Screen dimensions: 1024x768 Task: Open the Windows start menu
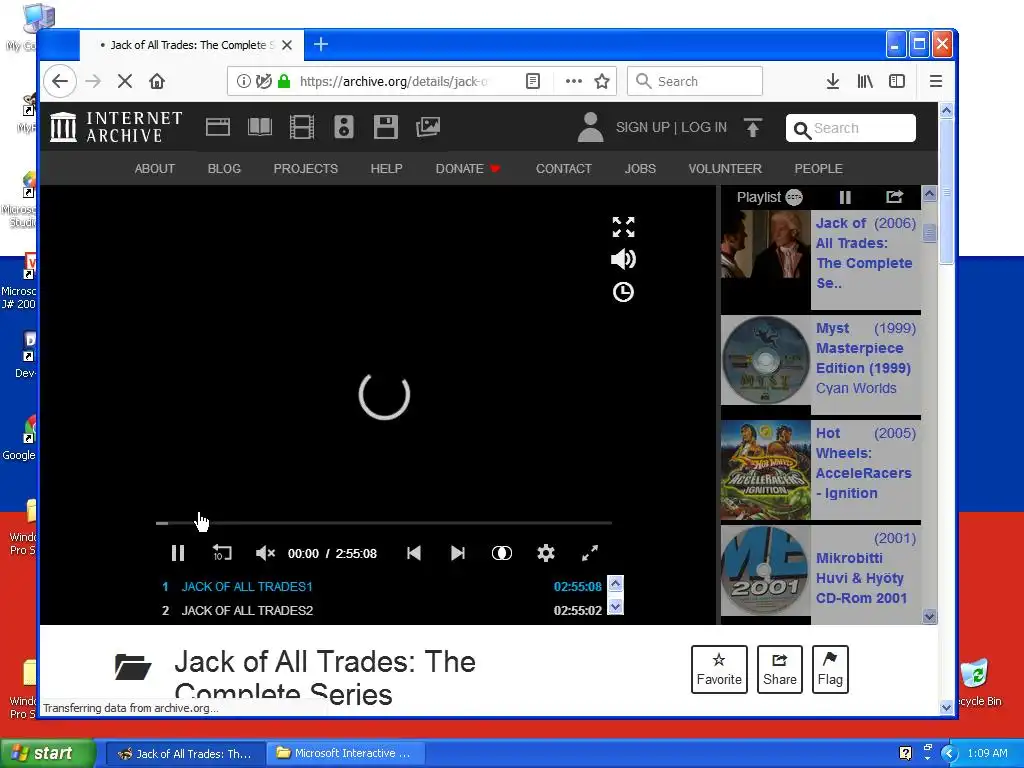pos(48,753)
